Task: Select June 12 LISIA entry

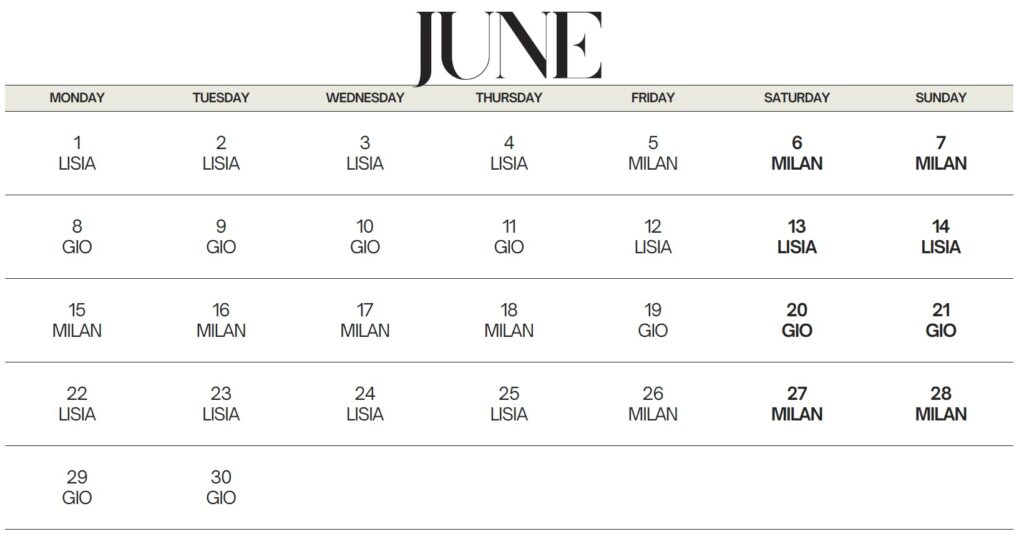Action: pos(653,237)
